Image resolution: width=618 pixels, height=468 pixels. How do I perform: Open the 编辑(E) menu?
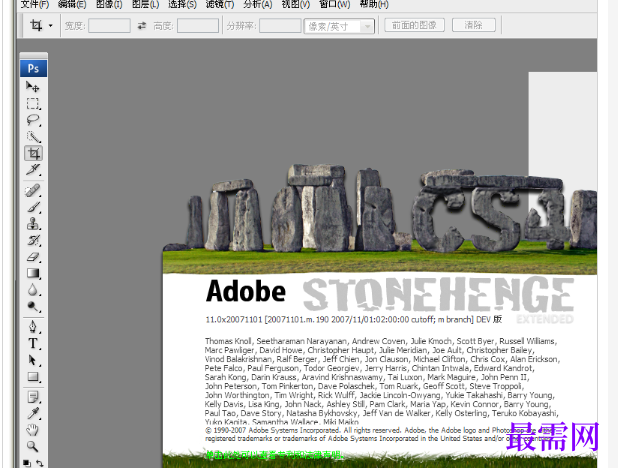coord(72,5)
